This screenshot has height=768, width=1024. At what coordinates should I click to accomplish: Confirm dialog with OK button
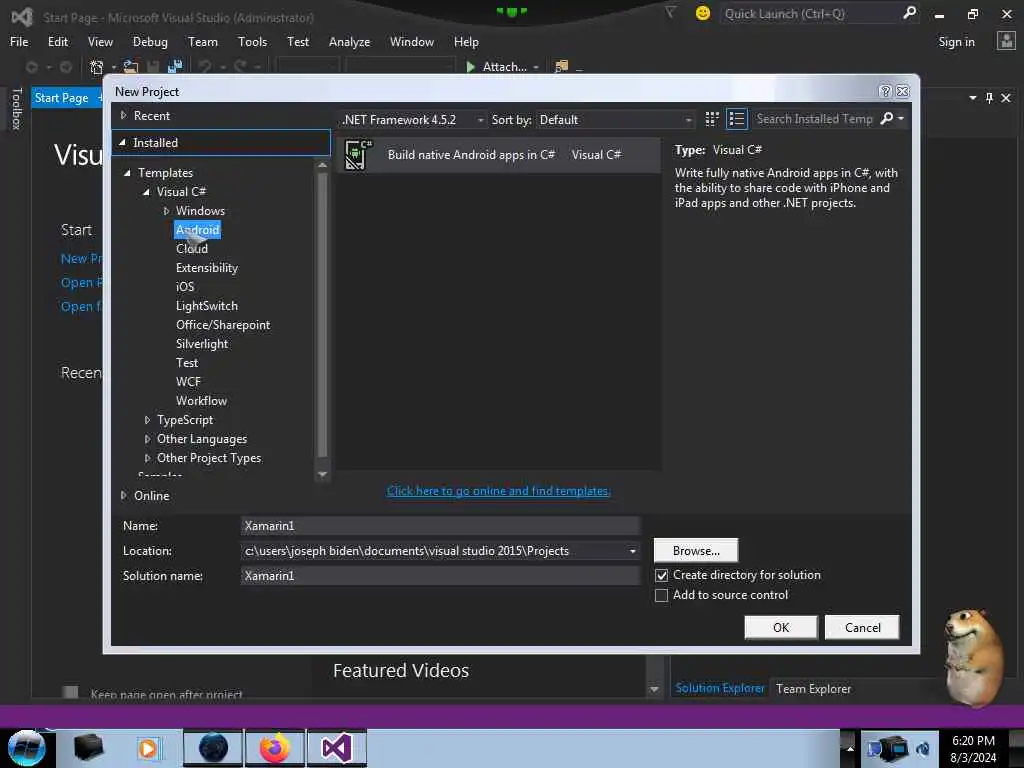point(781,628)
